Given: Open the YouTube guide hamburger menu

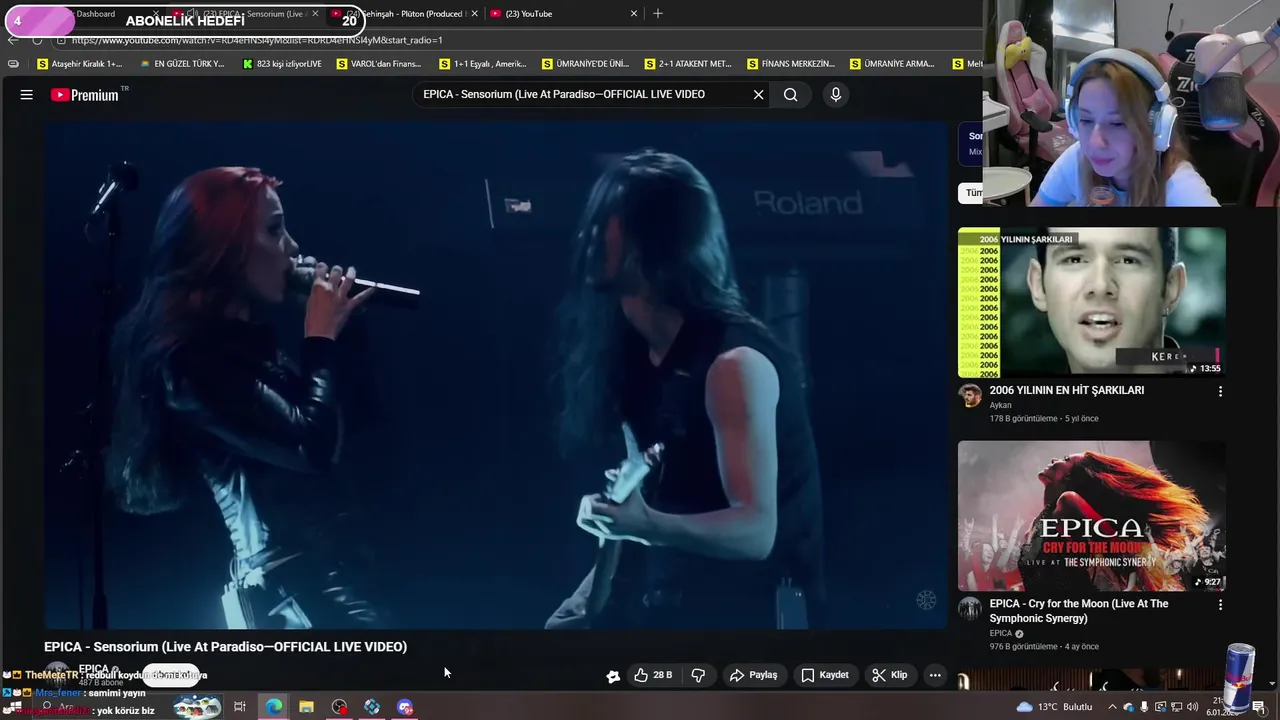Looking at the screenshot, I should [27, 95].
